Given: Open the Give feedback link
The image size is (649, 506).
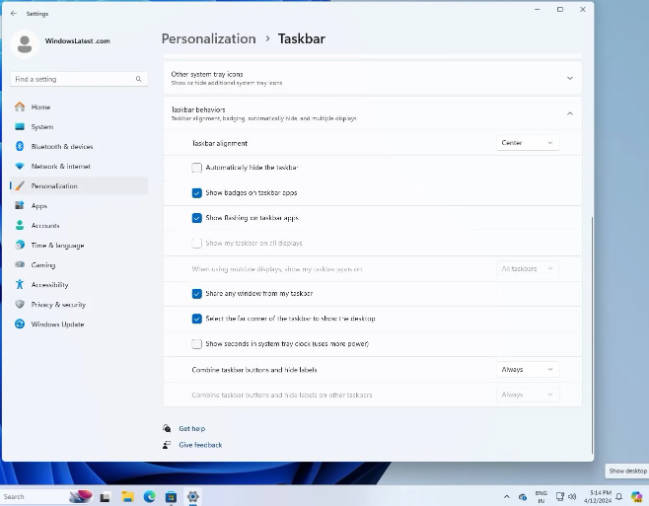Looking at the screenshot, I should click(x=200, y=445).
